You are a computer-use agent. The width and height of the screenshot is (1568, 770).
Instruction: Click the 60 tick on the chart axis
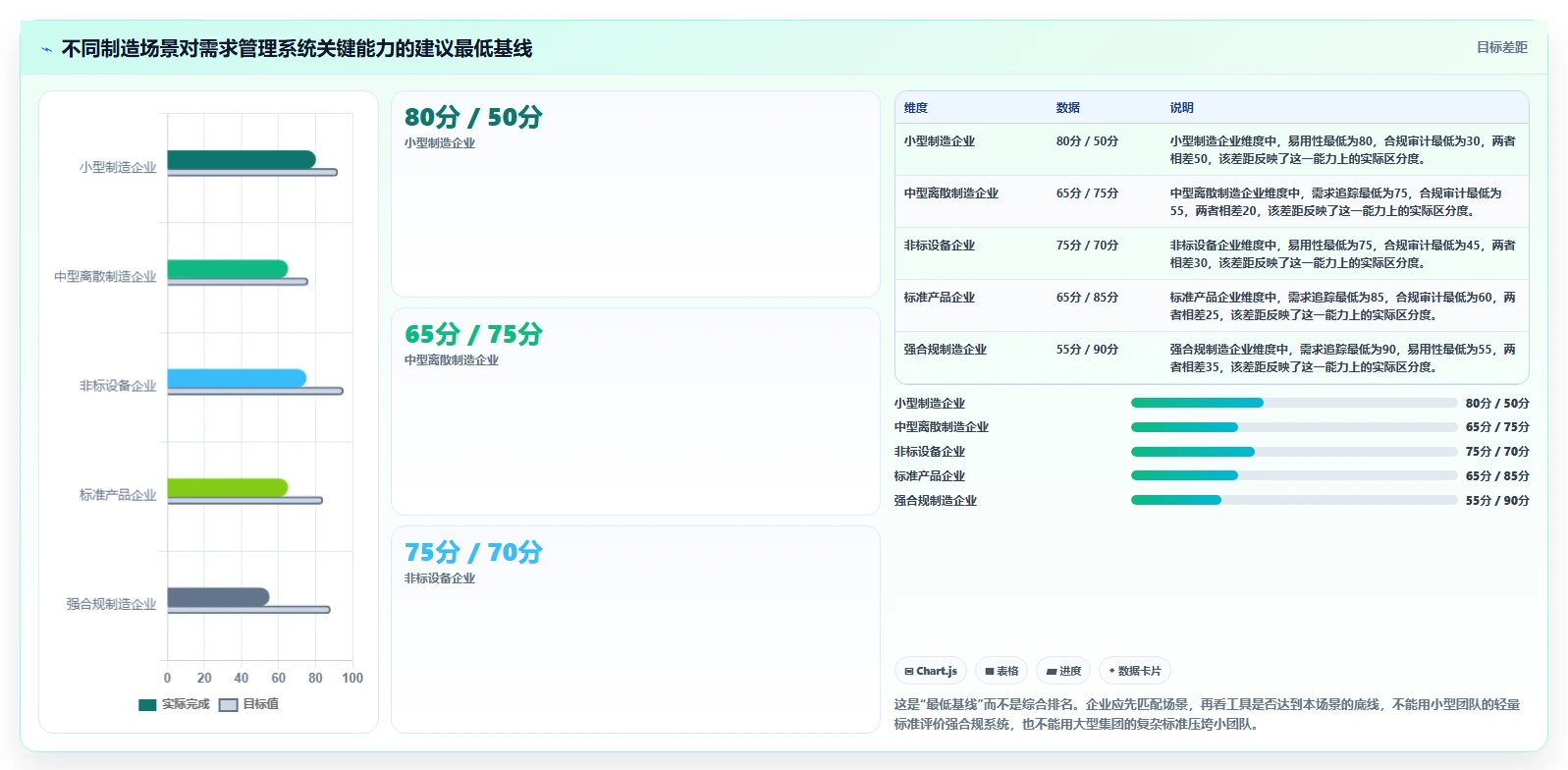tap(279, 678)
